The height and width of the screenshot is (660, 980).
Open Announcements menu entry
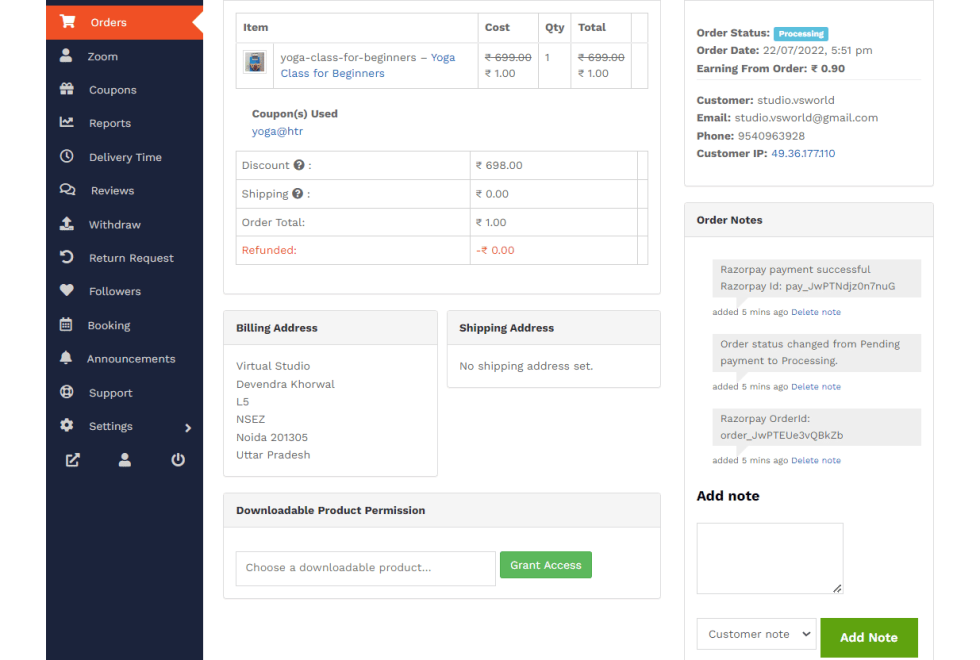click(124, 359)
